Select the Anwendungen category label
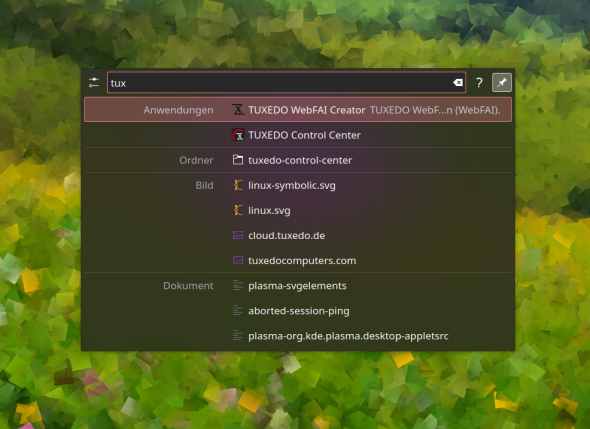Image resolution: width=590 pixels, height=429 pixels. (178, 110)
